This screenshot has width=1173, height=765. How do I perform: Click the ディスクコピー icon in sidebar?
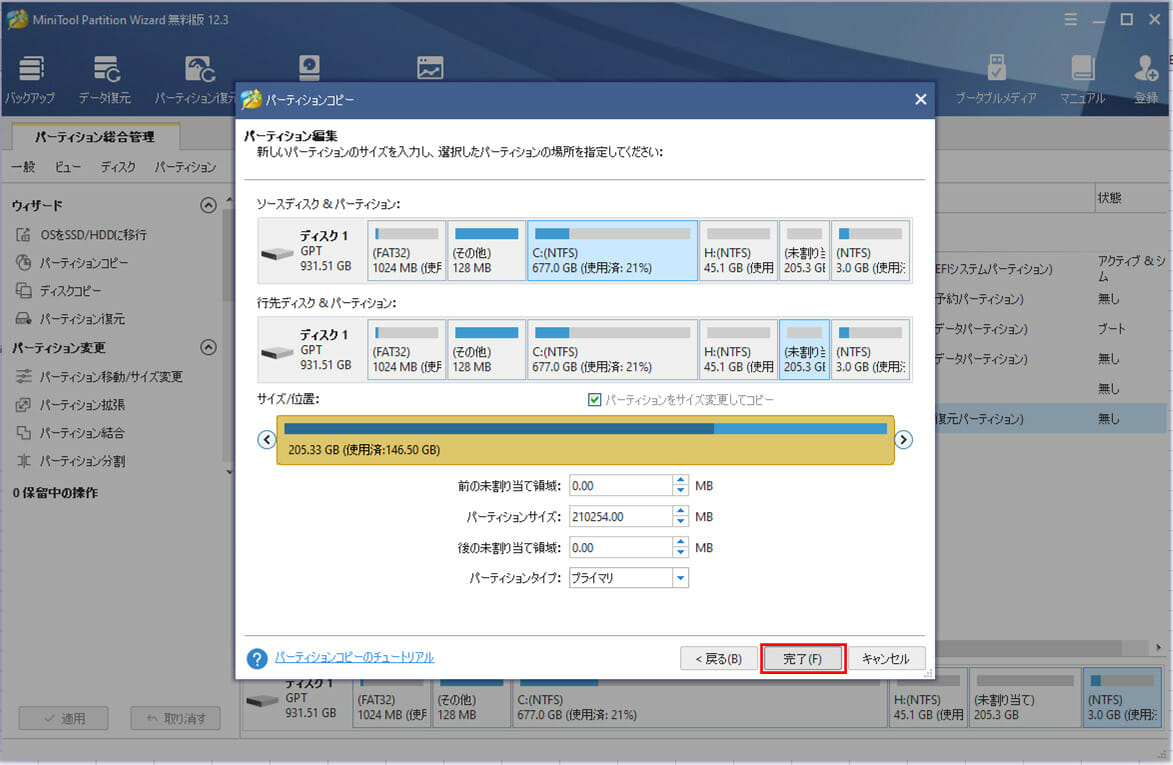click(24, 291)
